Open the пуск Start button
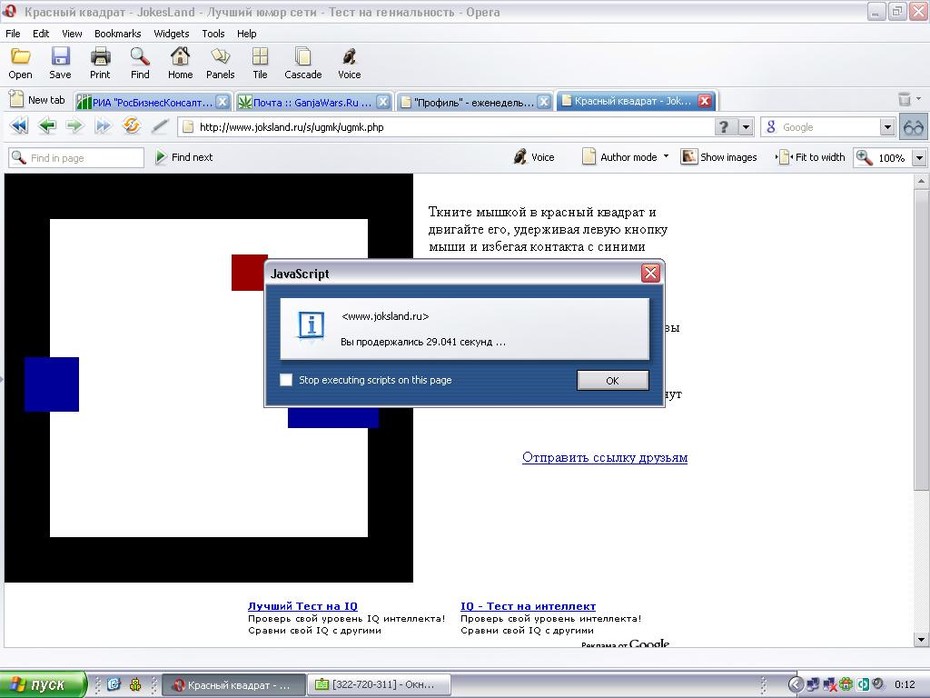 pyautogui.click(x=43, y=685)
